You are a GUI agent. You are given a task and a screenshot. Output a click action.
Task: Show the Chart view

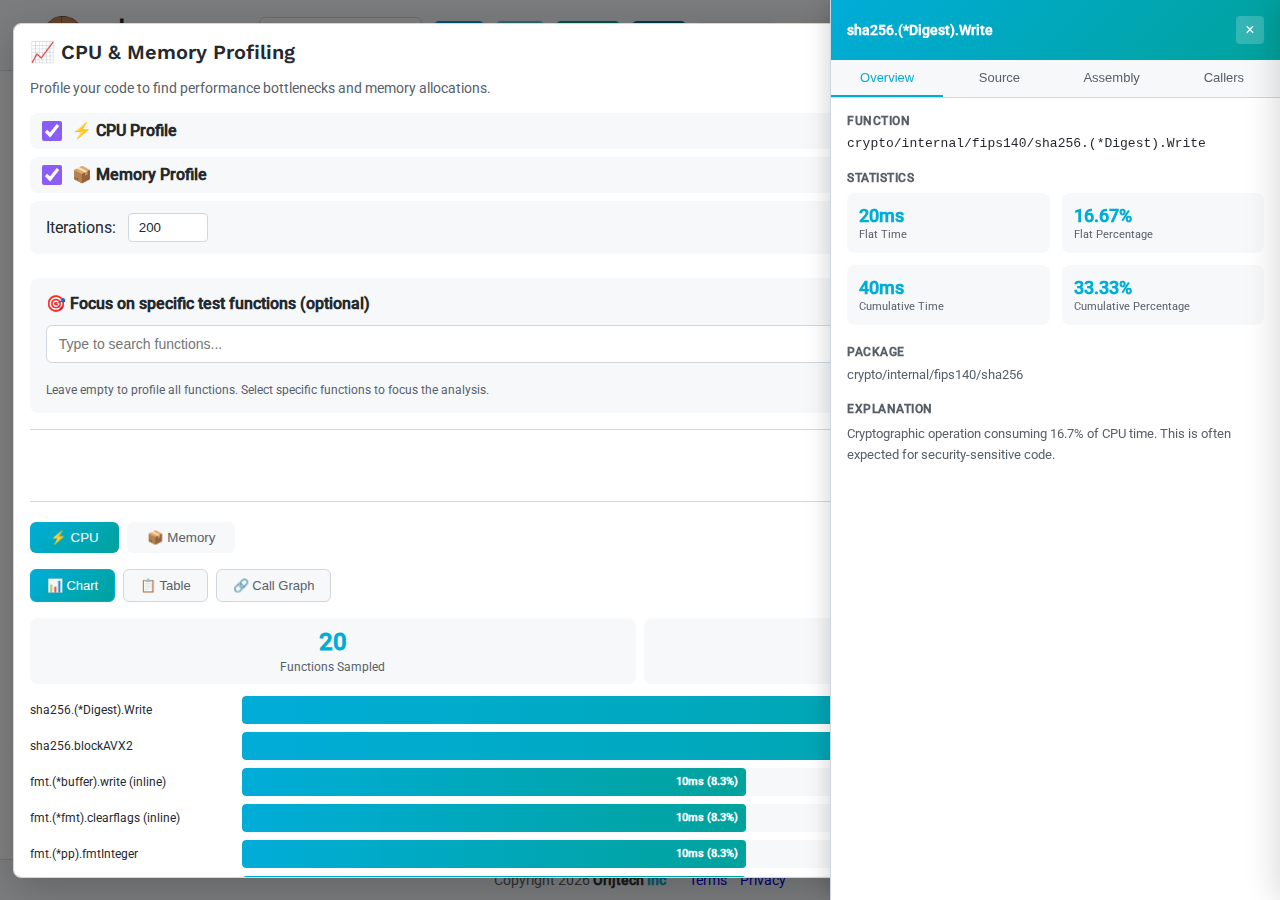(72, 585)
